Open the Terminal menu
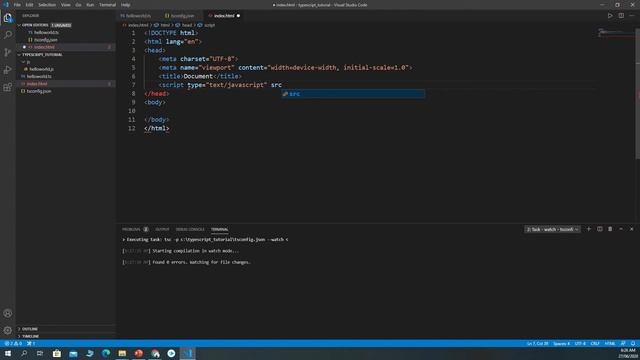640x360 pixels. 107,5
